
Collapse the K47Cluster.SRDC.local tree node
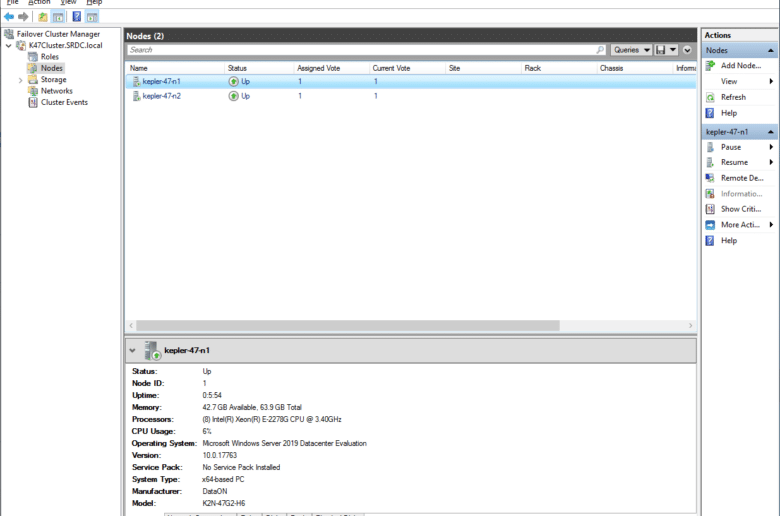[8, 45]
